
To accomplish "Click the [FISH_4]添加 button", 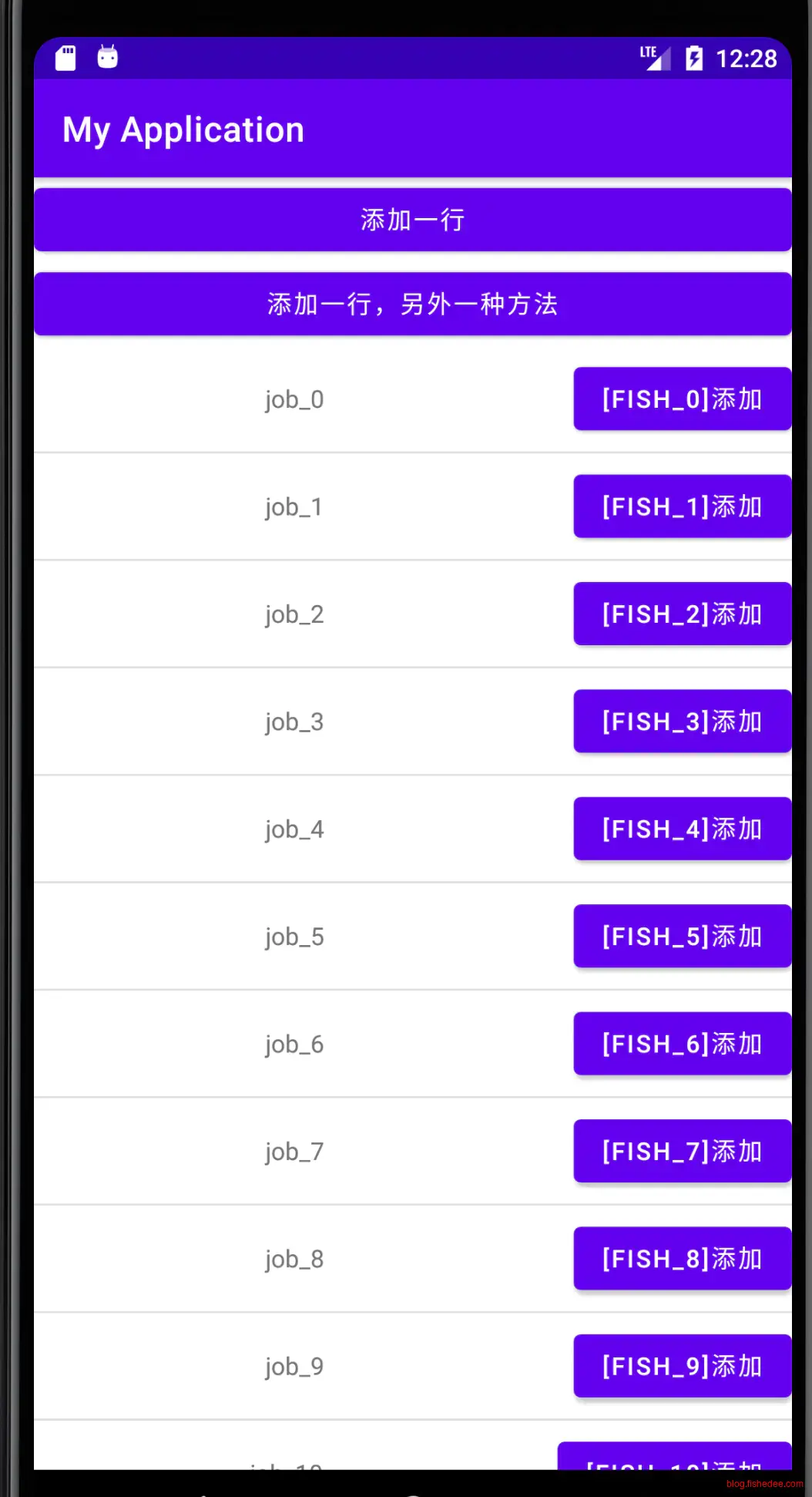I will [x=682, y=829].
